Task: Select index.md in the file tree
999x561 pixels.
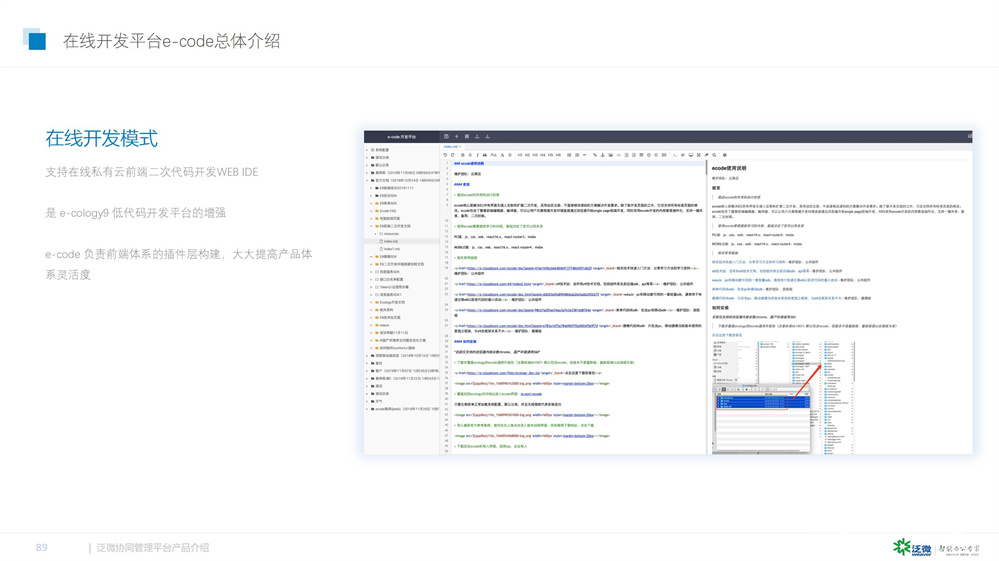Action: tap(391, 241)
